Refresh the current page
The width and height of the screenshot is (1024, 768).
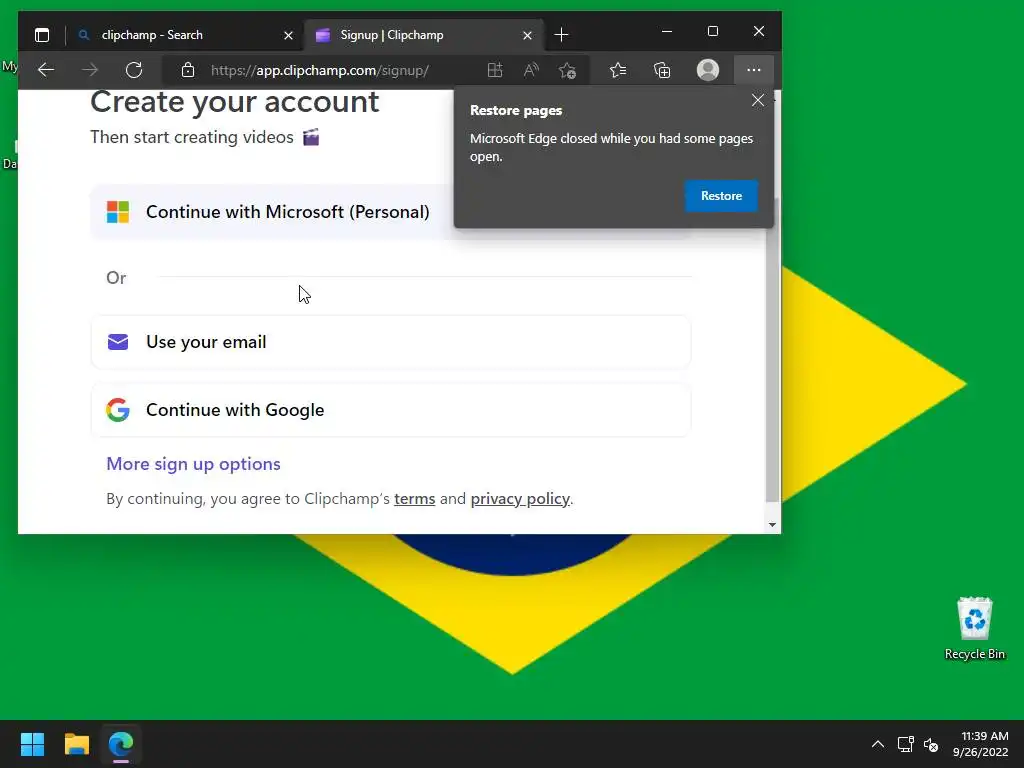click(x=134, y=70)
